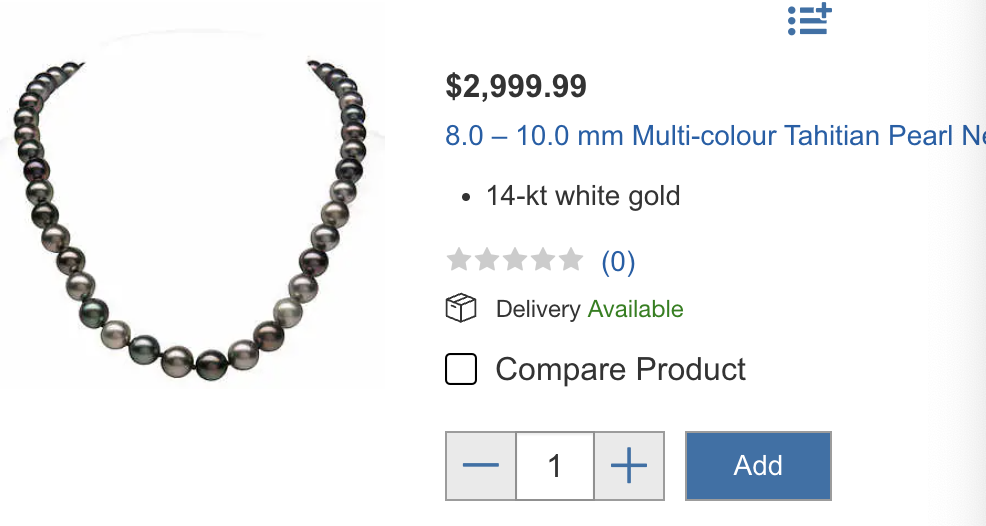Click the quantity input field
The height and width of the screenshot is (526, 986).
click(555, 466)
